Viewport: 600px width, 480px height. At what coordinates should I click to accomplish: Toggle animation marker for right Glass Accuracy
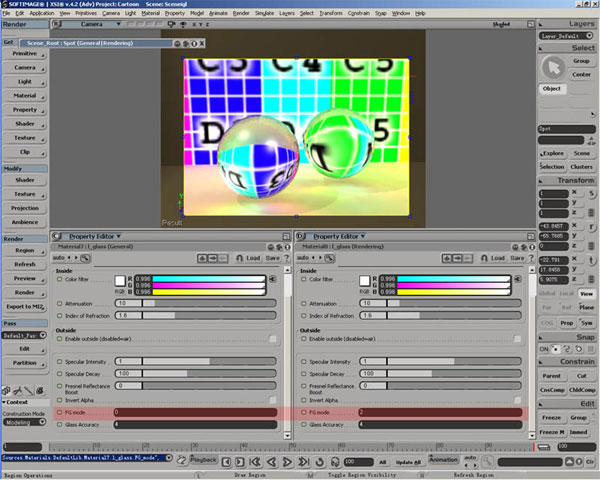(x=304, y=424)
